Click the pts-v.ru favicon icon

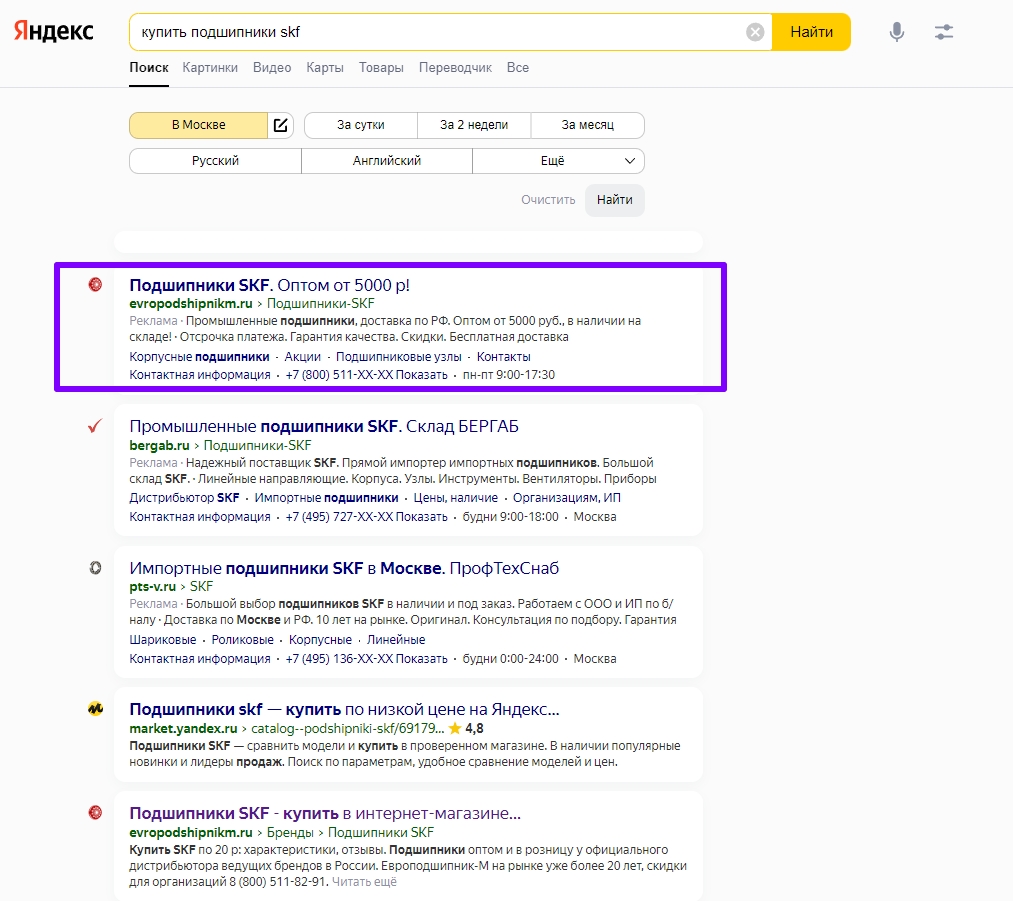click(x=95, y=568)
